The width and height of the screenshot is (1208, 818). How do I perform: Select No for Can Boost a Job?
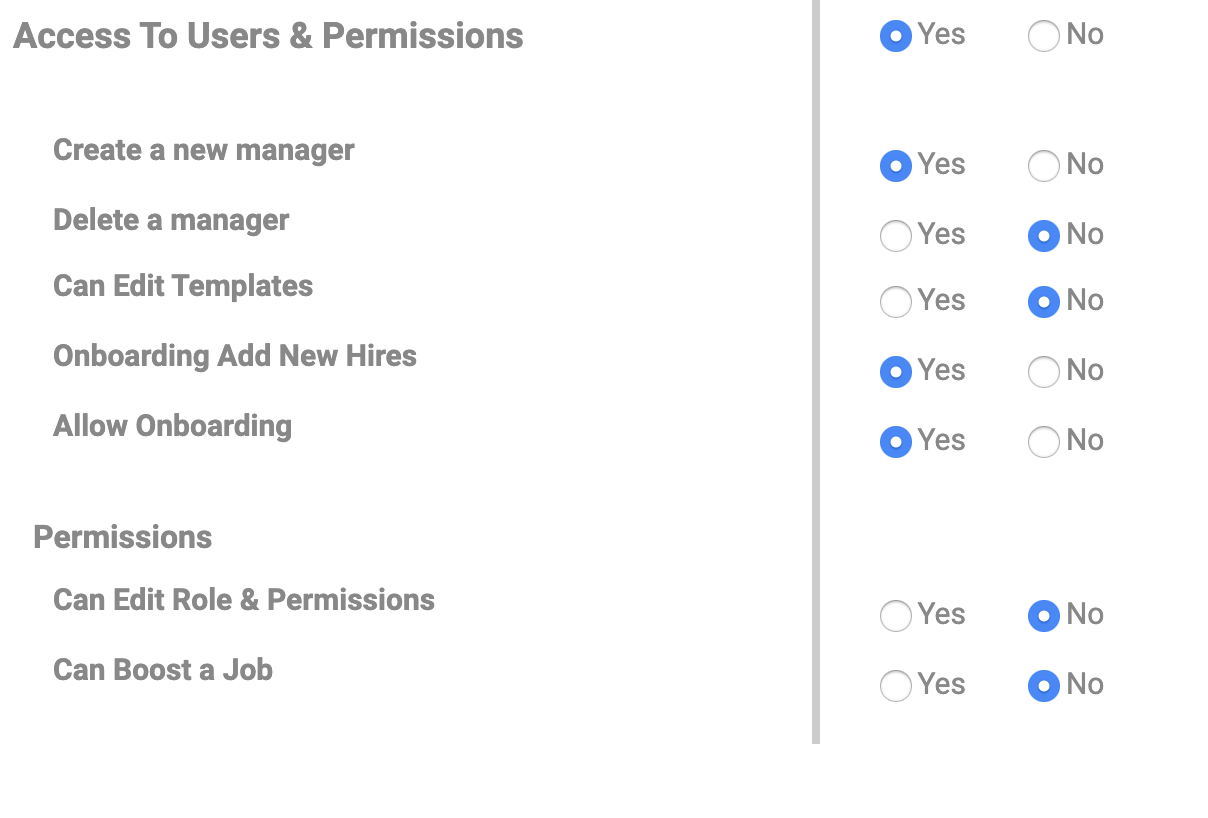point(1044,686)
